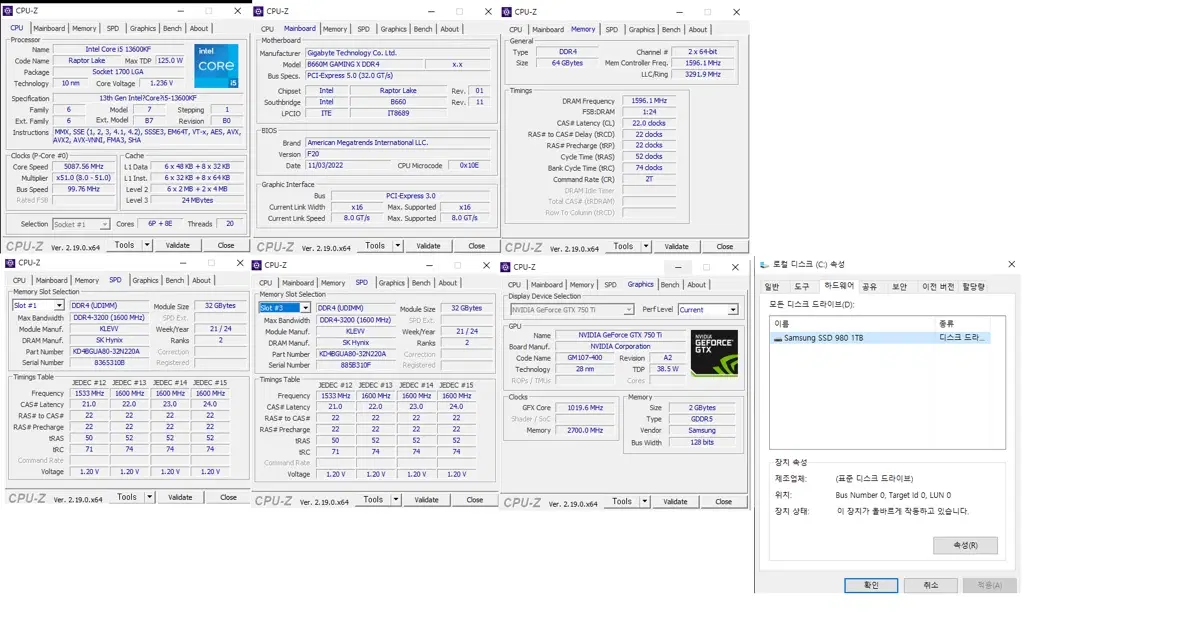Click the 취소 button
The width and height of the screenshot is (1200, 641).
(x=931, y=585)
